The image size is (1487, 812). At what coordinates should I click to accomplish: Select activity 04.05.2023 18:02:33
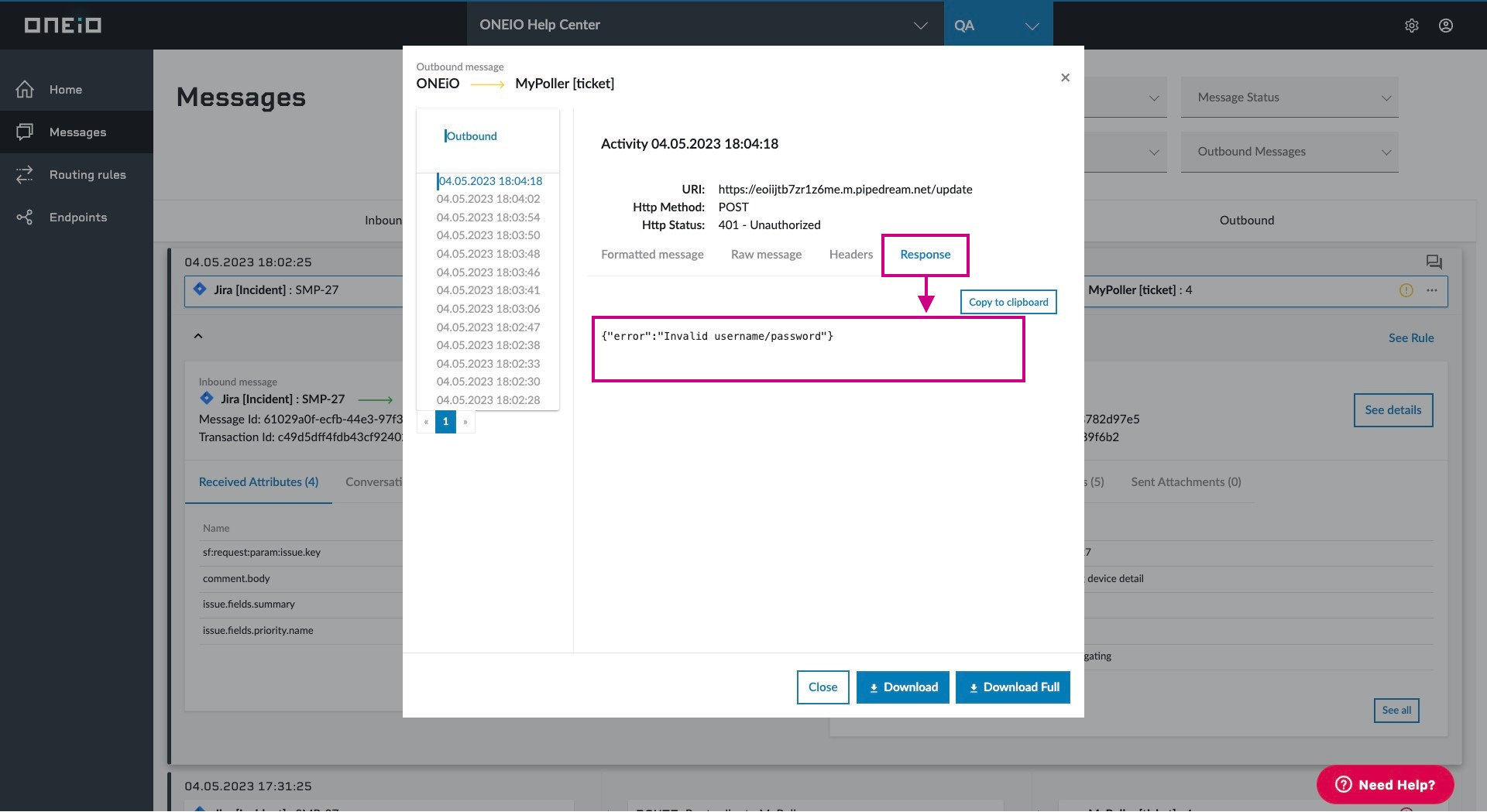(x=488, y=364)
